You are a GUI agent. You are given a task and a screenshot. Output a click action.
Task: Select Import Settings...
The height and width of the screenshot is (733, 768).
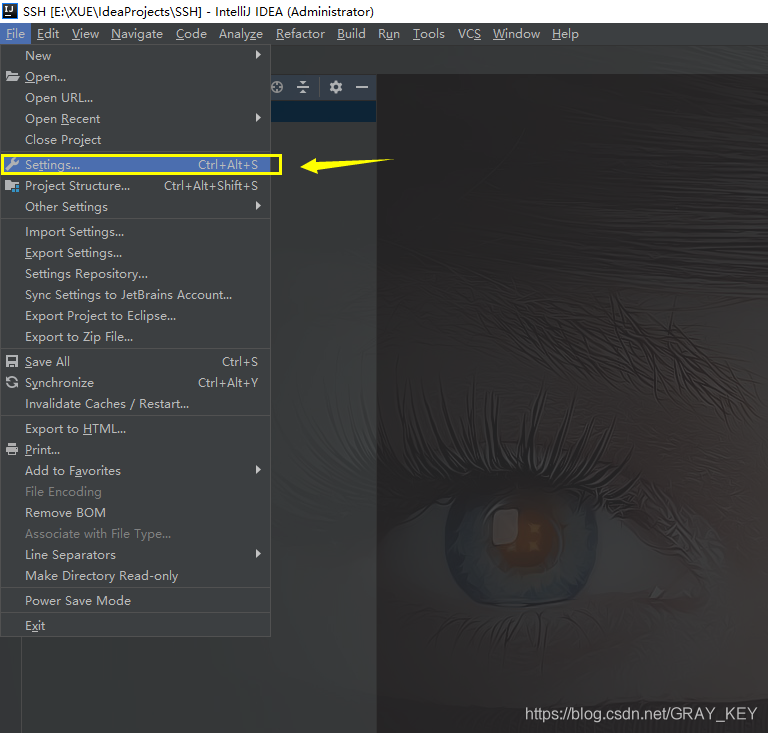point(136,232)
